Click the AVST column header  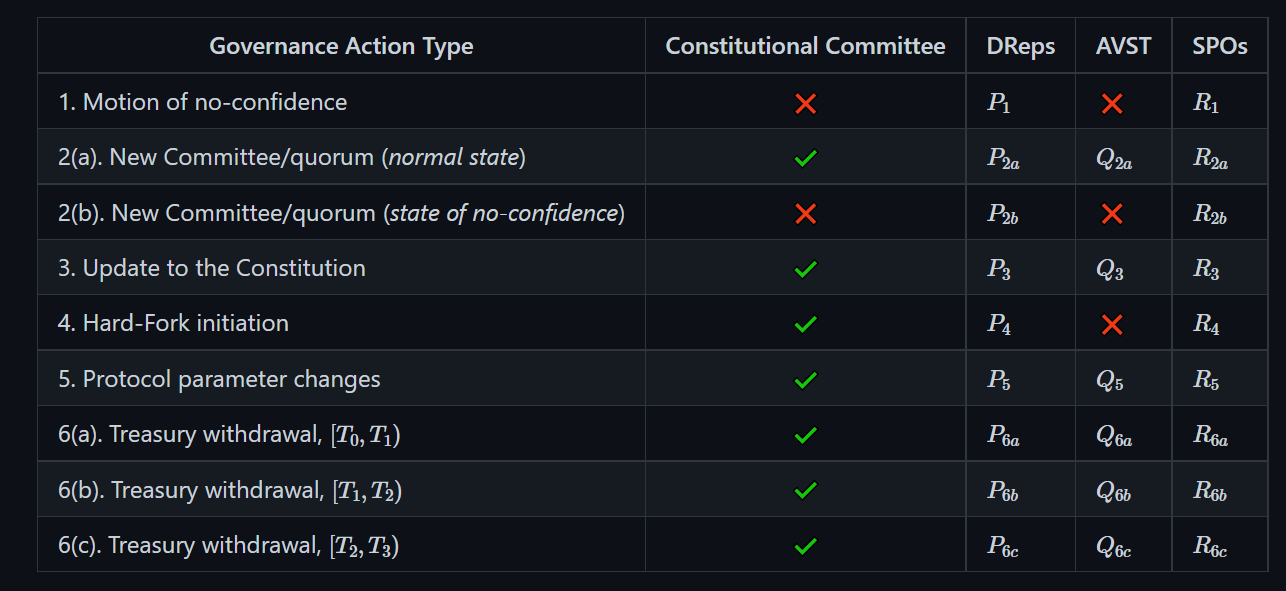[1123, 46]
